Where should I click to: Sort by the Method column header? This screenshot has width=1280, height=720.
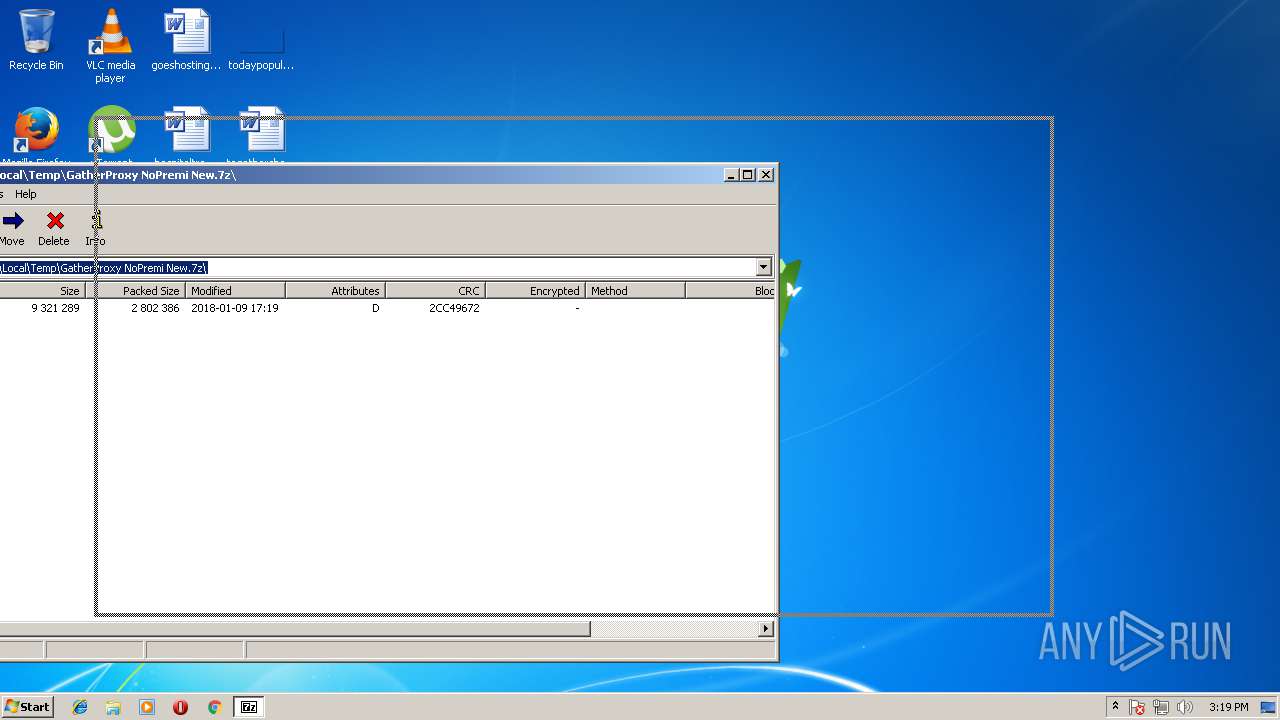point(635,291)
